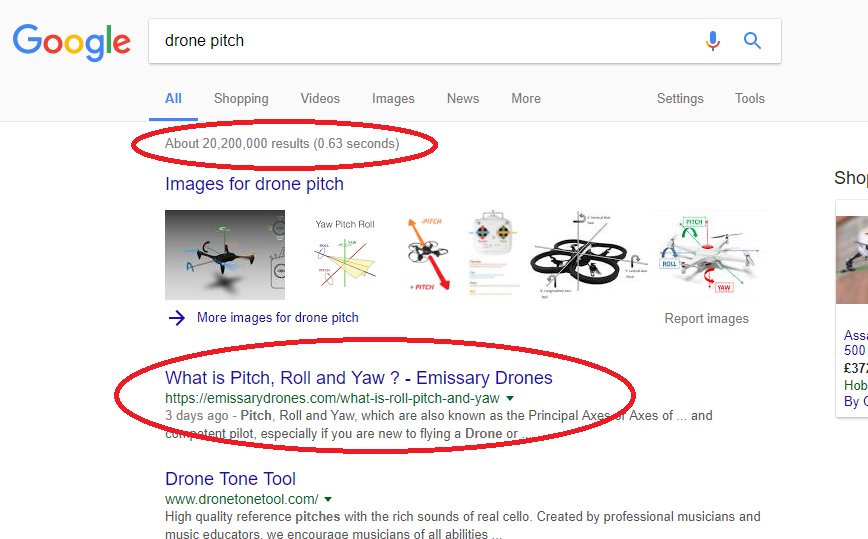Open search Settings
Image resolution: width=868 pixels, height=539 pixels.
coord(680,99)
